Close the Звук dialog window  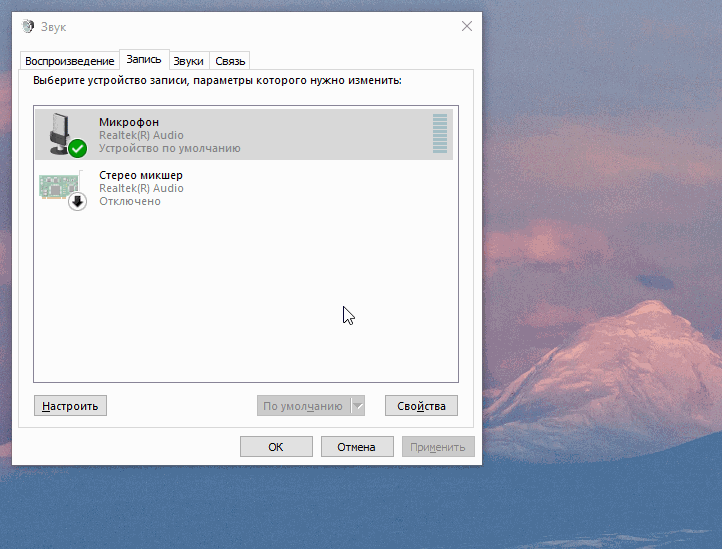click(x=467, y=26)
